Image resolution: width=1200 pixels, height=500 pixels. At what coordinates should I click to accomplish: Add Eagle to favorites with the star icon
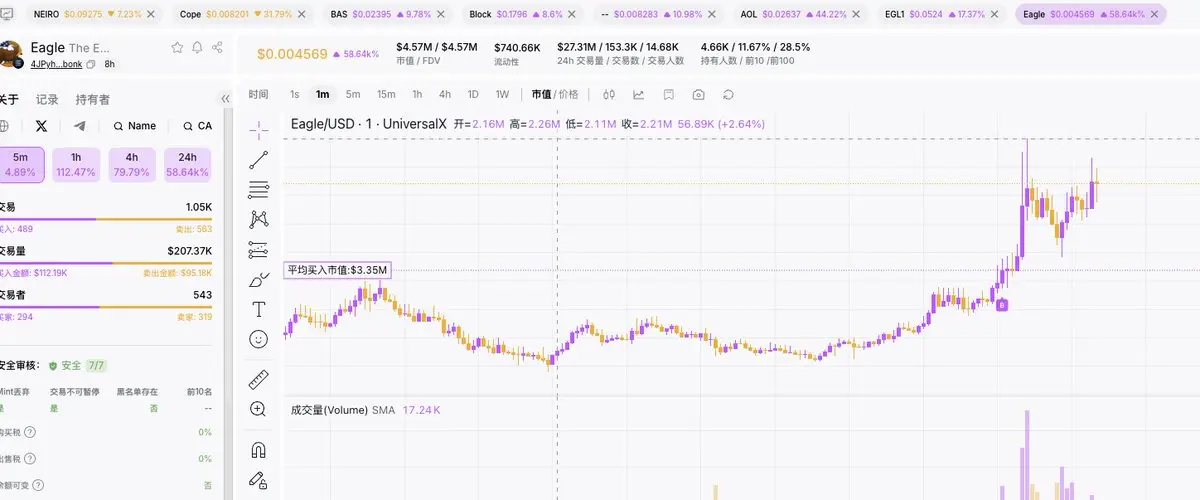coord(177,48)
